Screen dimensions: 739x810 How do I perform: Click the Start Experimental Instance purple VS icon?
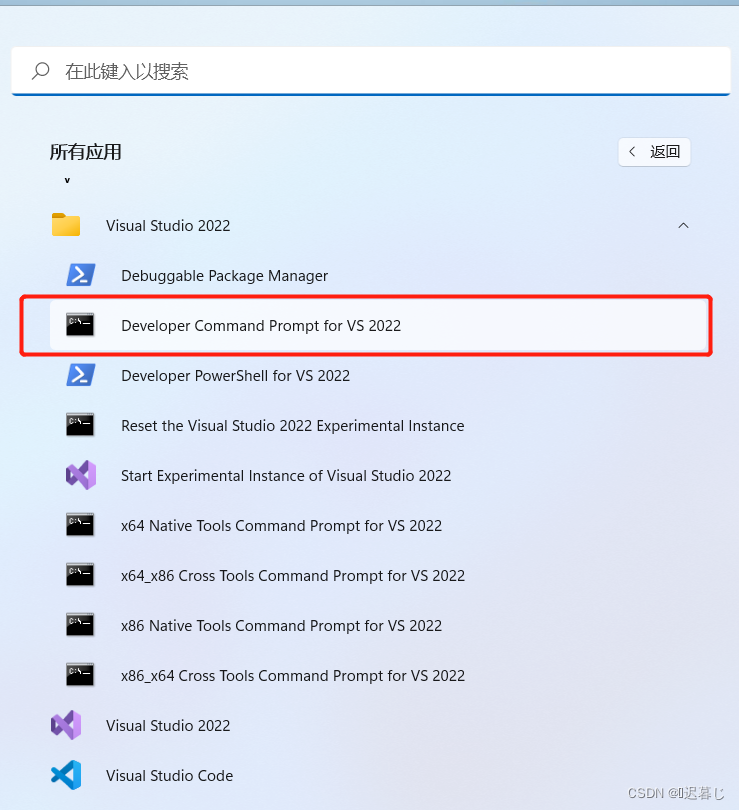(x=81, y=475)
